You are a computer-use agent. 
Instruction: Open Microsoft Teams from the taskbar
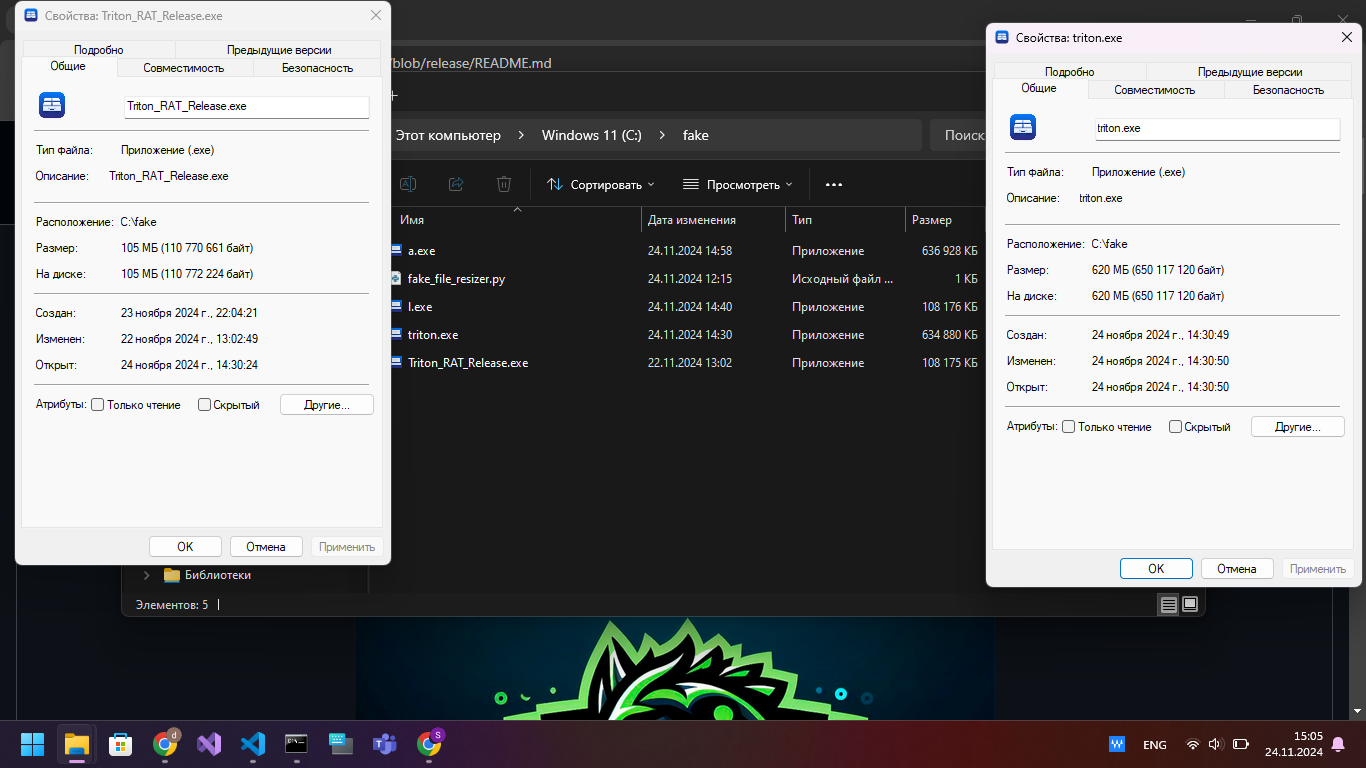(x=384, y=744)
